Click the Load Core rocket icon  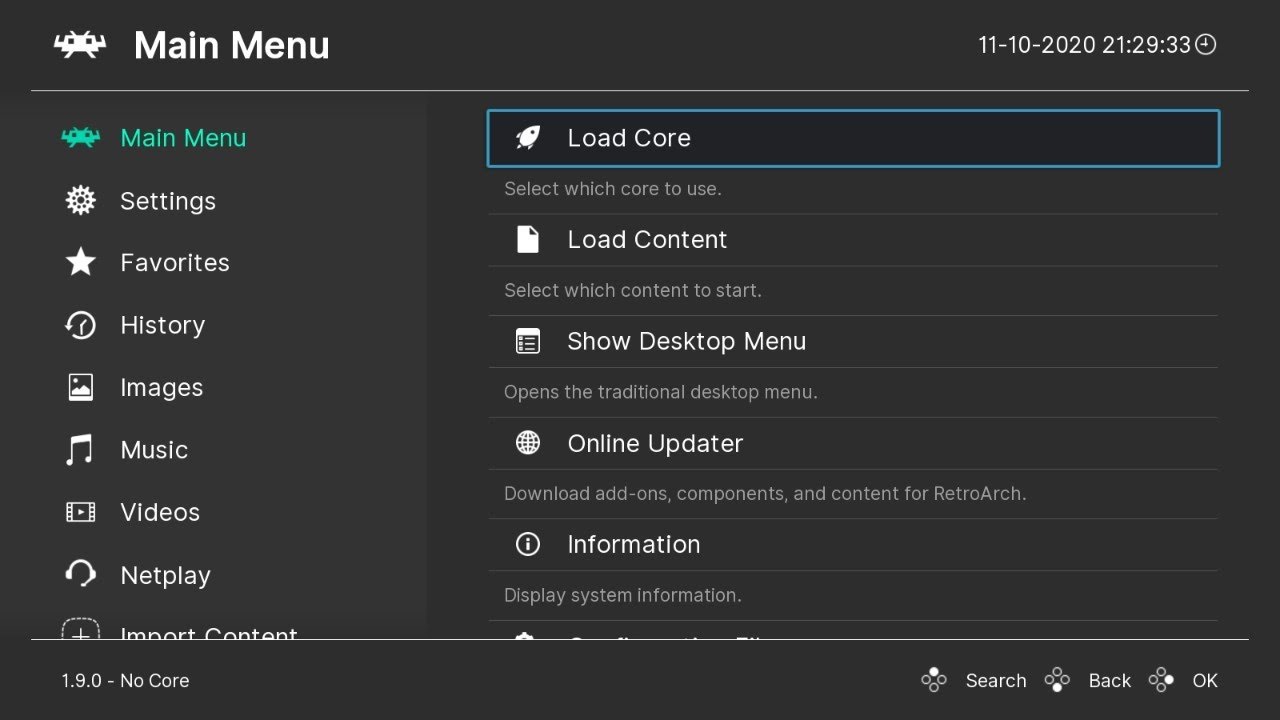528,138
